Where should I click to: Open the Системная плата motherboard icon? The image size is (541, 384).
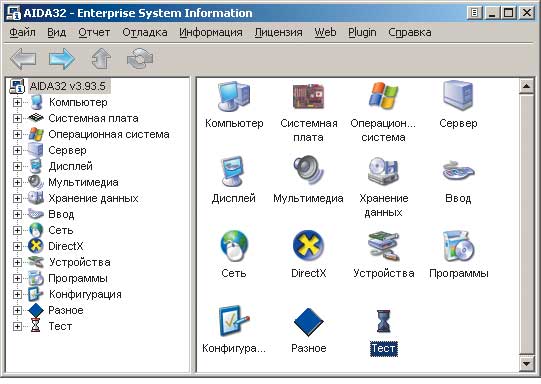point(308,96)
